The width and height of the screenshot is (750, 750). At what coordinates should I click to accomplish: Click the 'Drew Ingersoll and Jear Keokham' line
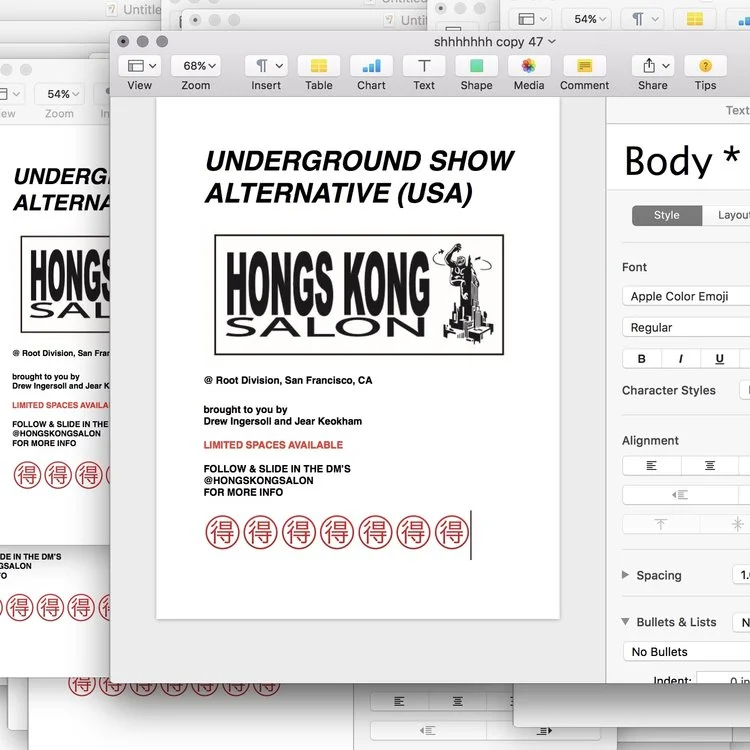283,421
